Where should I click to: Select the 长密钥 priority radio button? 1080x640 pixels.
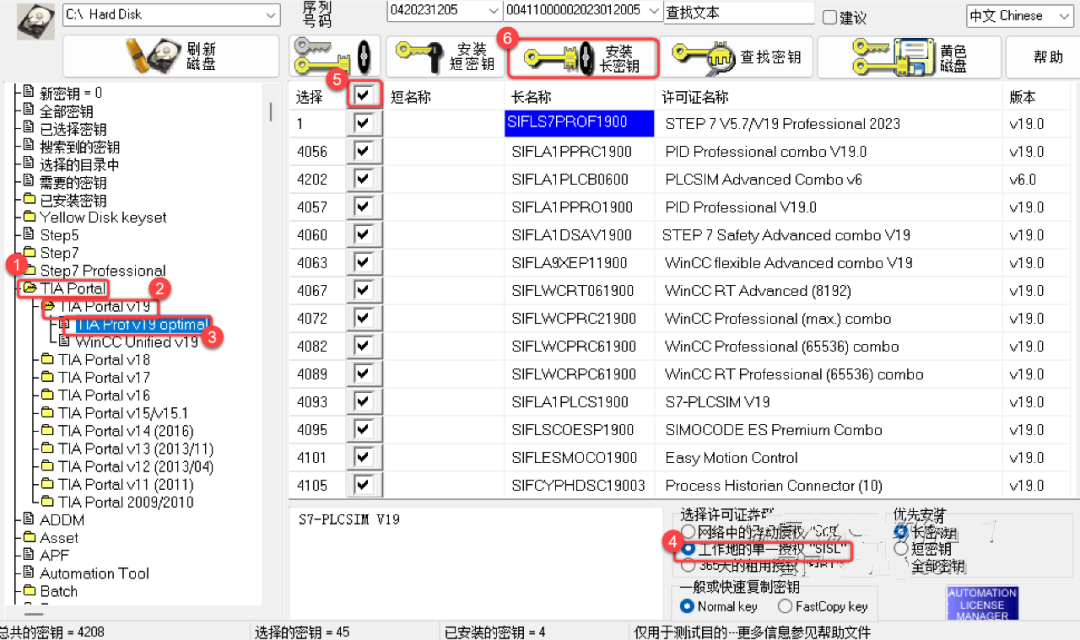901,532
